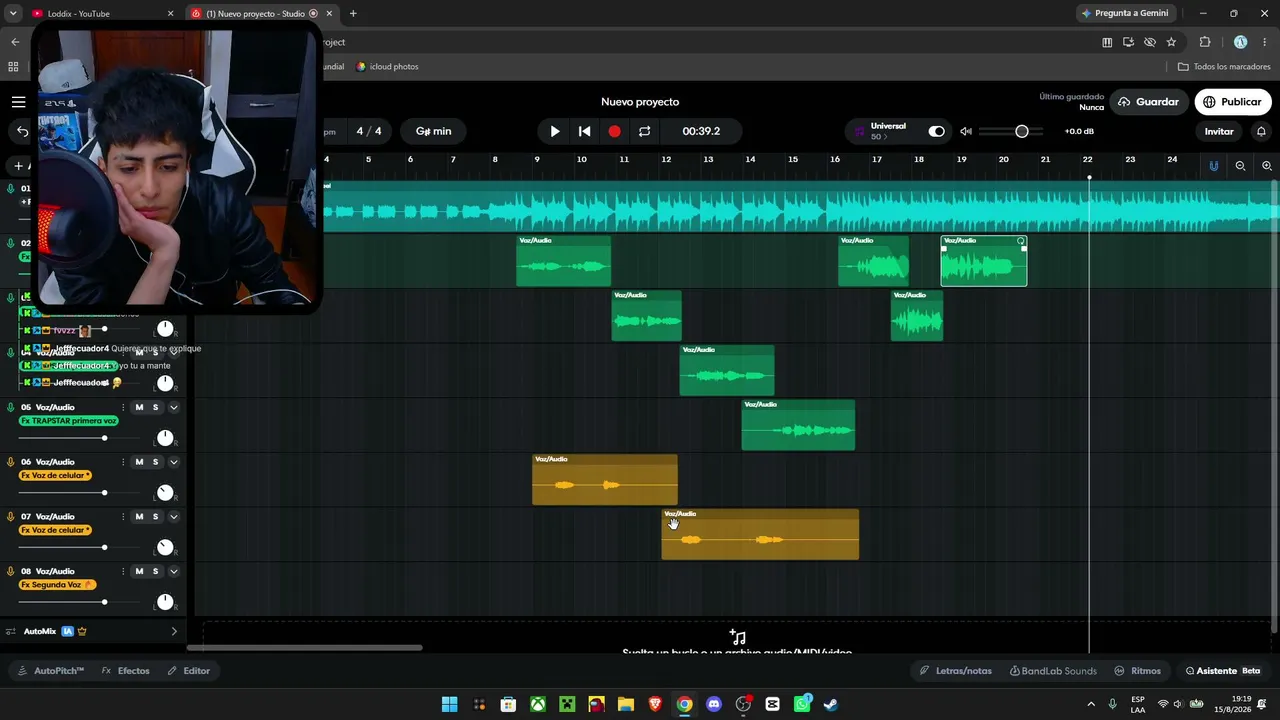
Task: Mute track 06 Voz/Audio
Action: click(139, 462)
